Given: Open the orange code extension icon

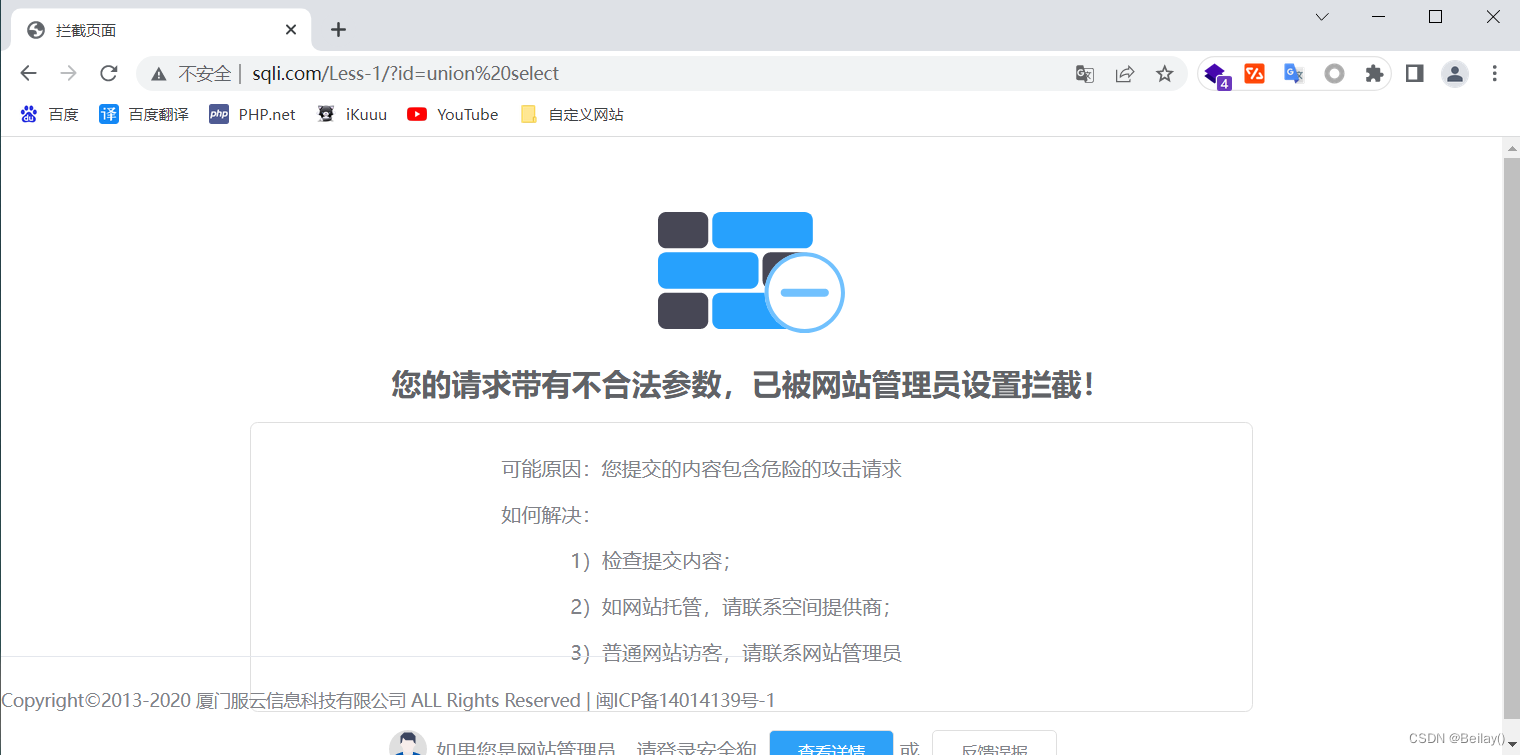Looking at the screenshot, I should [x=1254, y=73].
